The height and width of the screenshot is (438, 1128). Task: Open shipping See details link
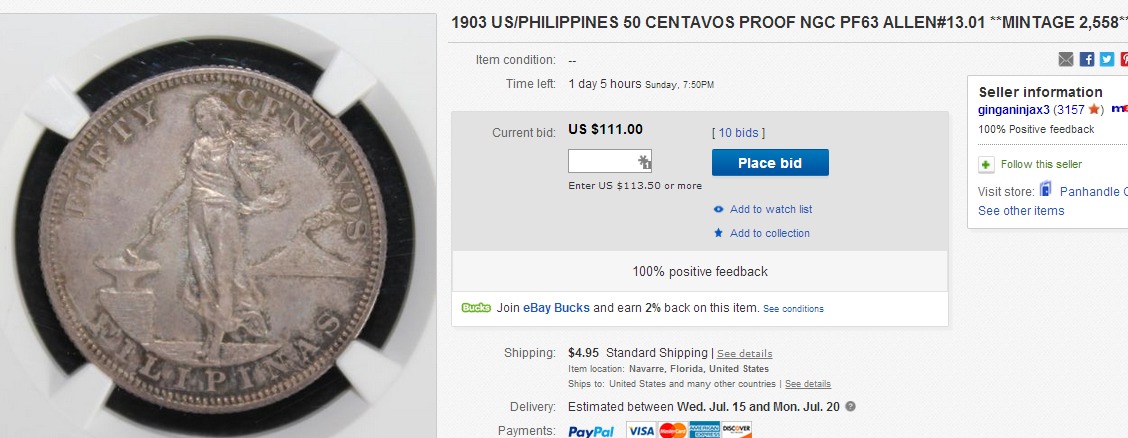[745, 354]
